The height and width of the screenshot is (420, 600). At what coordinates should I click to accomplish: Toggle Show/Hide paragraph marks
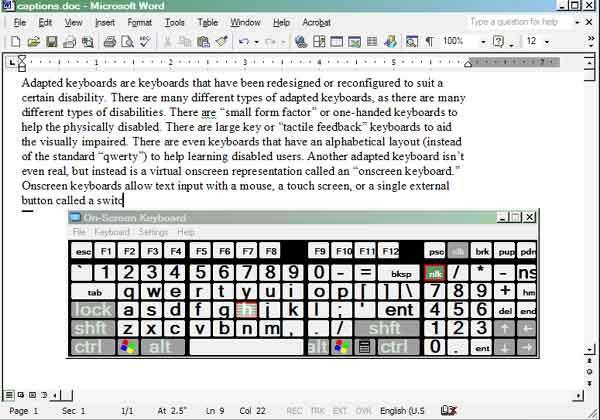tap(430, 41)
